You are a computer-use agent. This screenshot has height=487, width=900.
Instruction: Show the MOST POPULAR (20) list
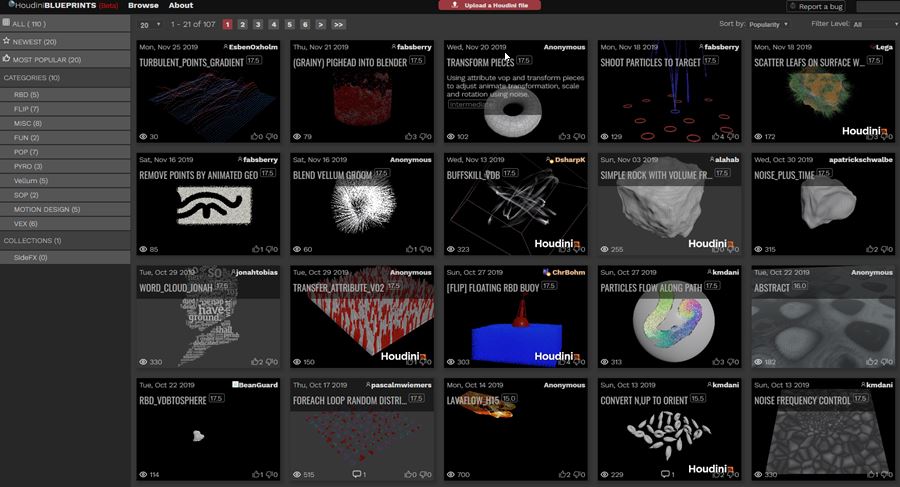coord(65,59)
